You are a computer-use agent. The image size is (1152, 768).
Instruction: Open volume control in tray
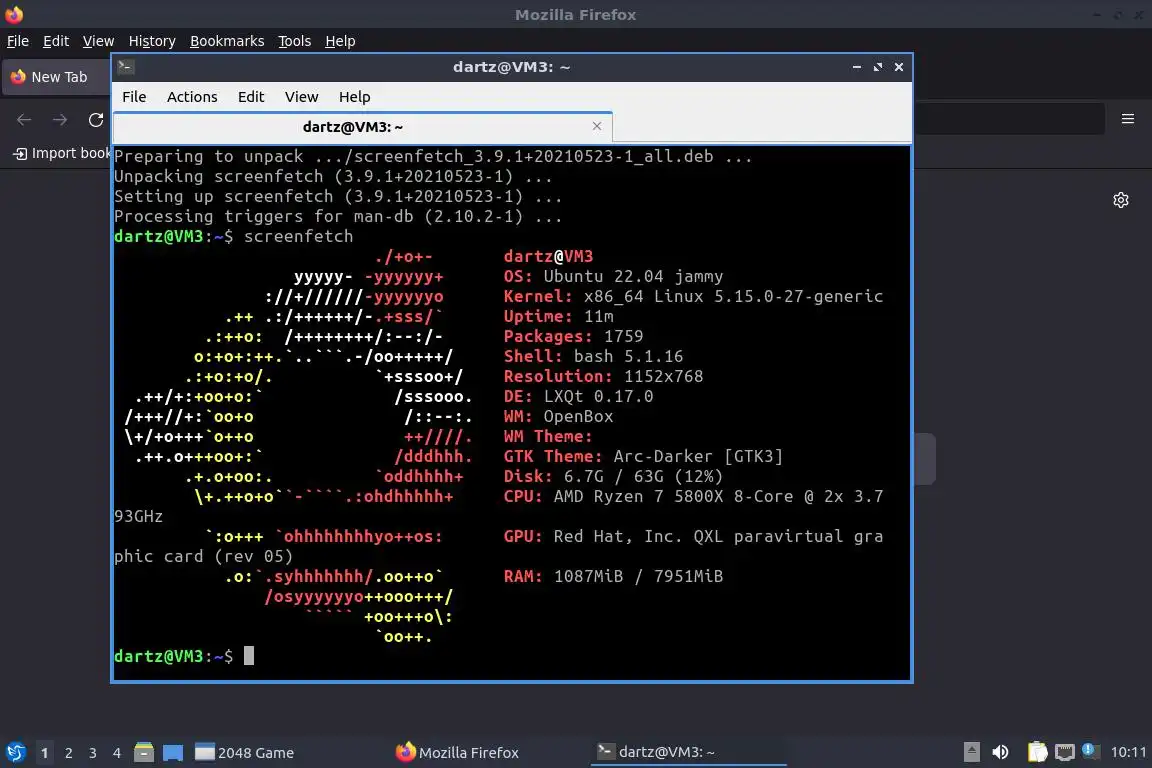(x=1000, y=752)
